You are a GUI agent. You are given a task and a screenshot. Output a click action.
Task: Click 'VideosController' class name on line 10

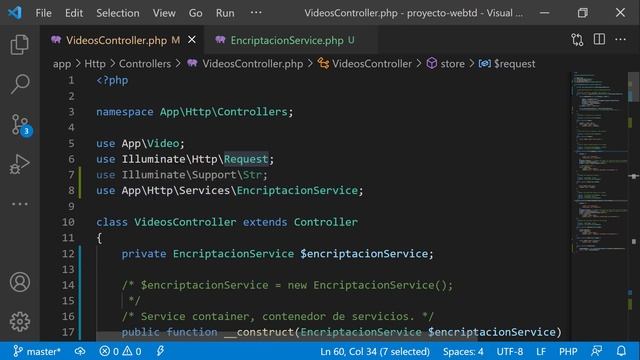185,222
